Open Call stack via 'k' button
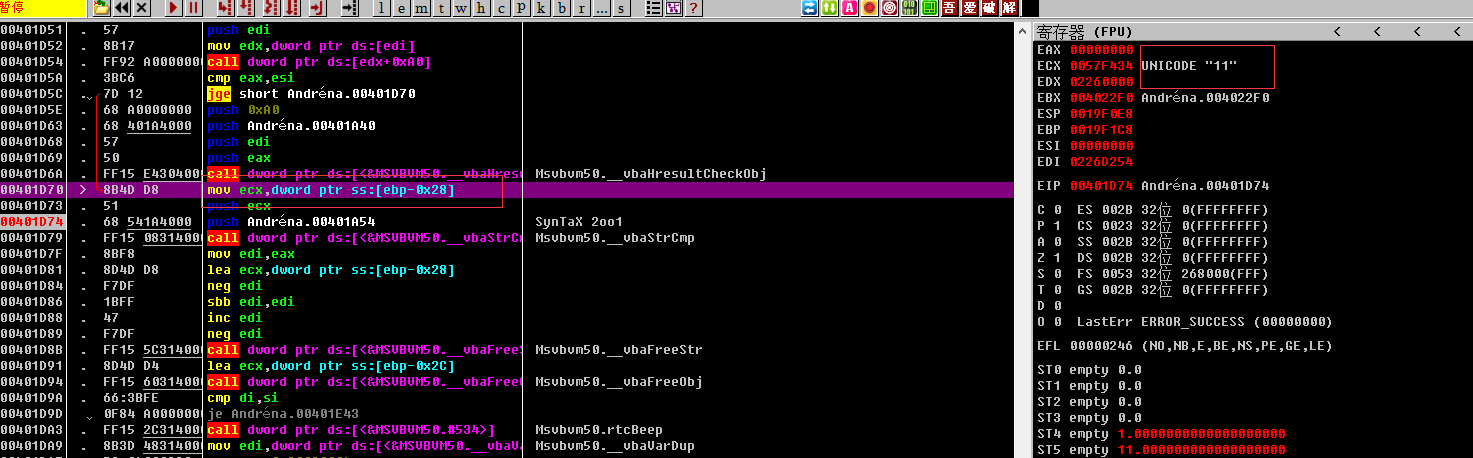The height and width of the screenshot is (458, 1473). click(x=543, y=8)
